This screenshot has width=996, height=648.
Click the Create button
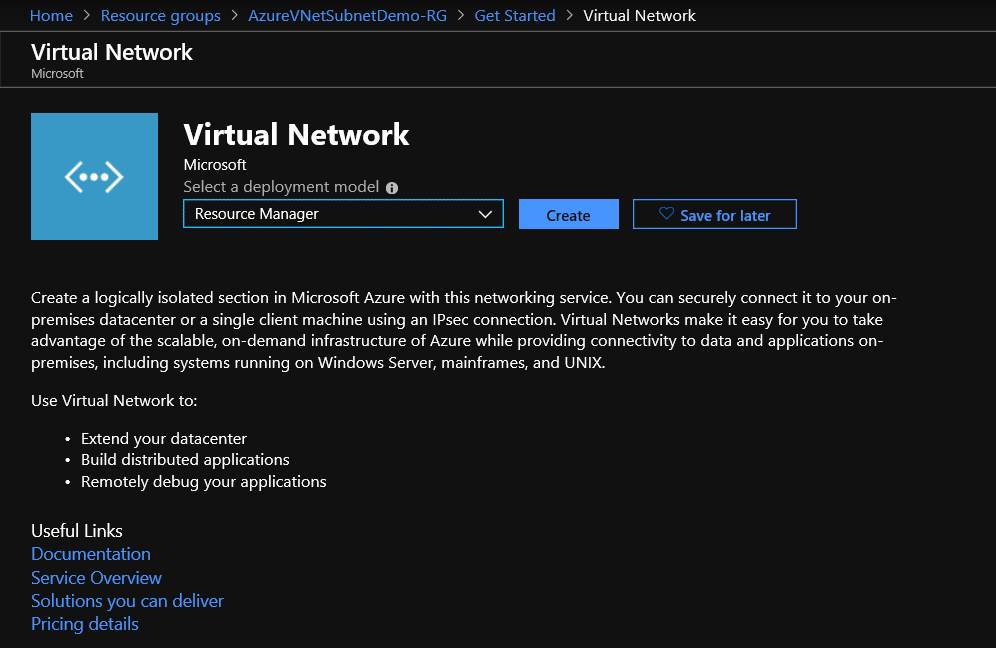point(569,214)
